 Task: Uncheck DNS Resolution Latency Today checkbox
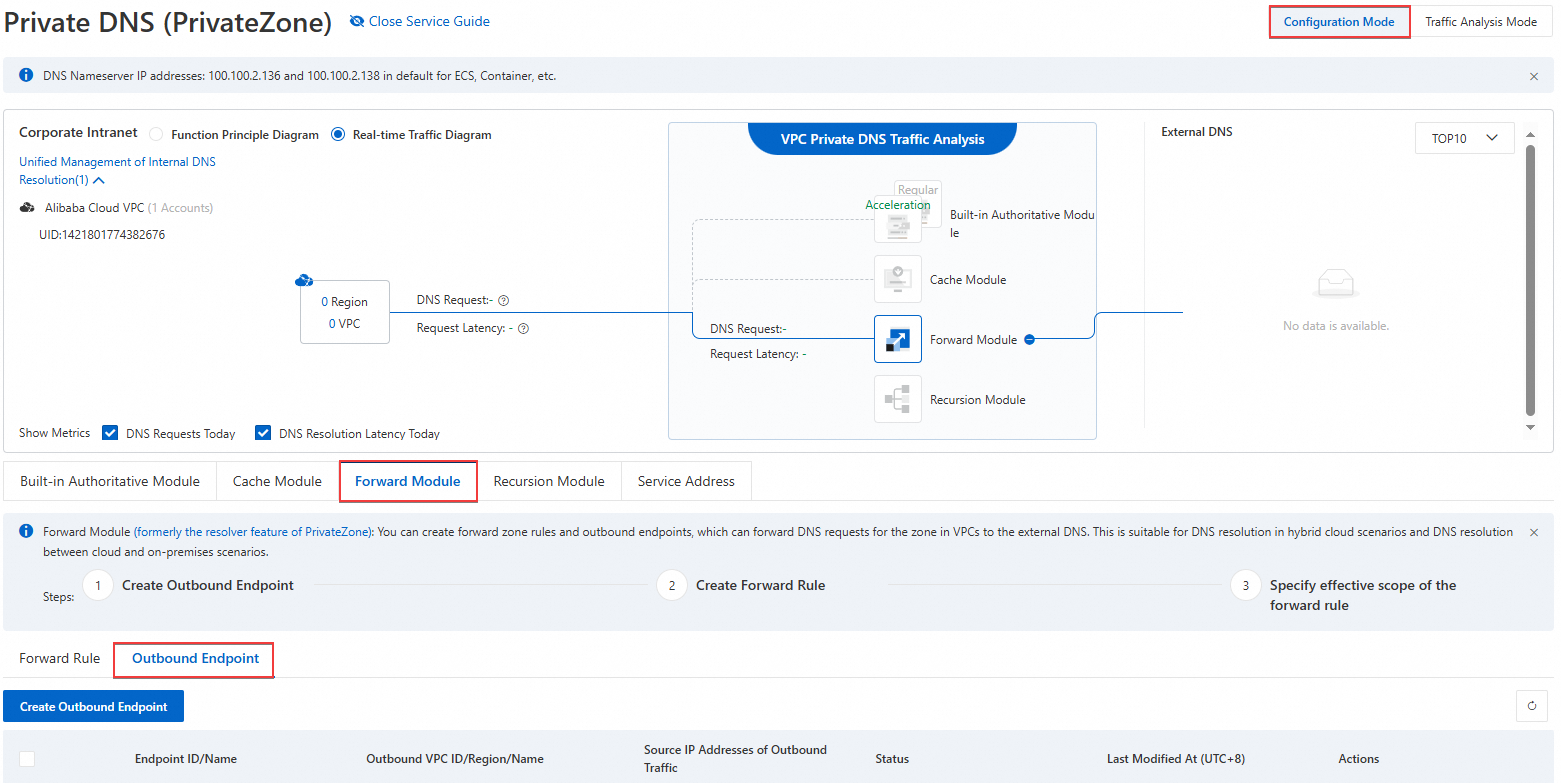click(264, 433)
